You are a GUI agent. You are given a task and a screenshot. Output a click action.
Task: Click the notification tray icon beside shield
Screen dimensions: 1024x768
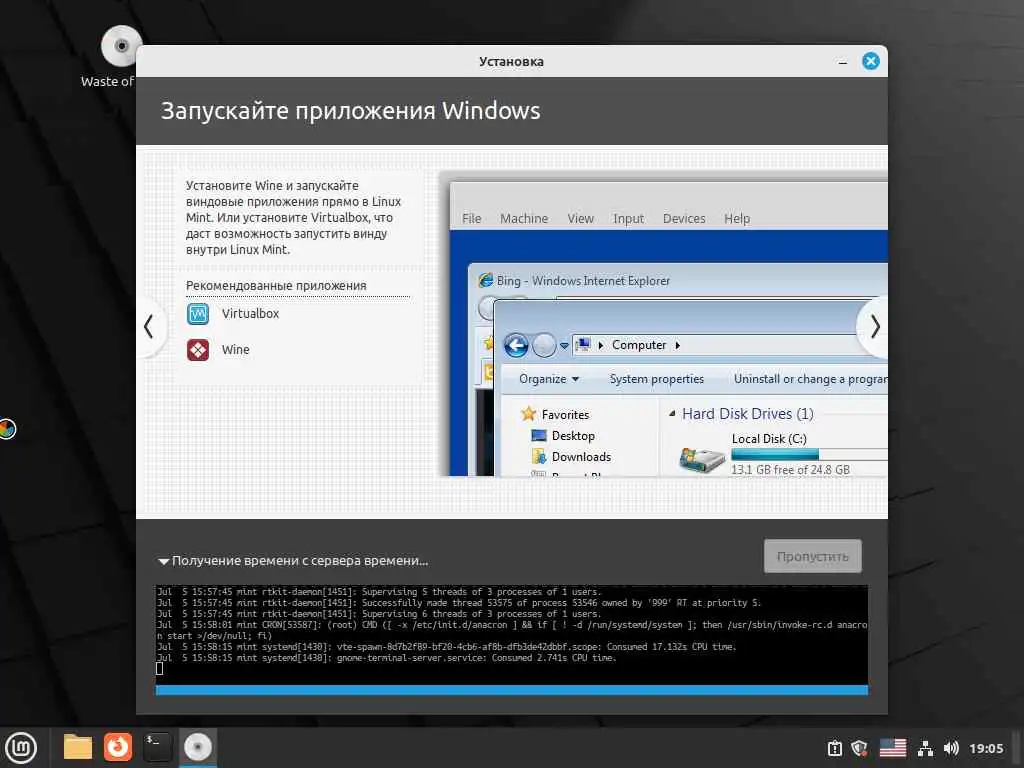pos(835,748)
